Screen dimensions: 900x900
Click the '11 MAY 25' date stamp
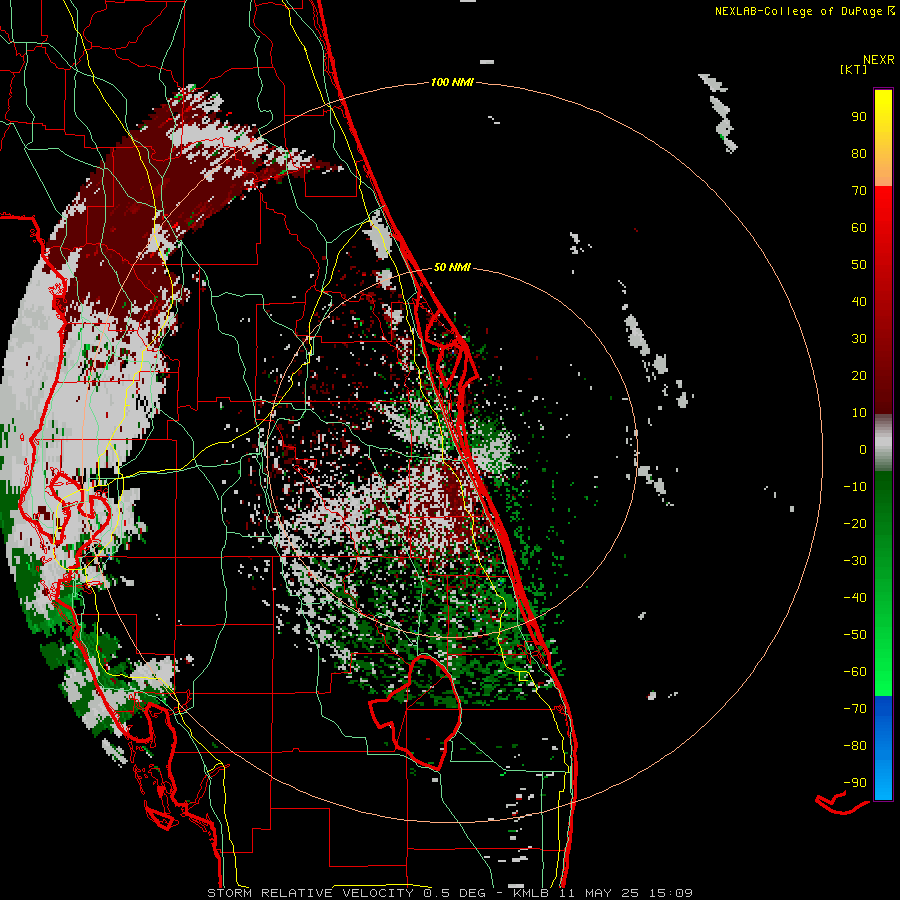[x=599, y=893]
